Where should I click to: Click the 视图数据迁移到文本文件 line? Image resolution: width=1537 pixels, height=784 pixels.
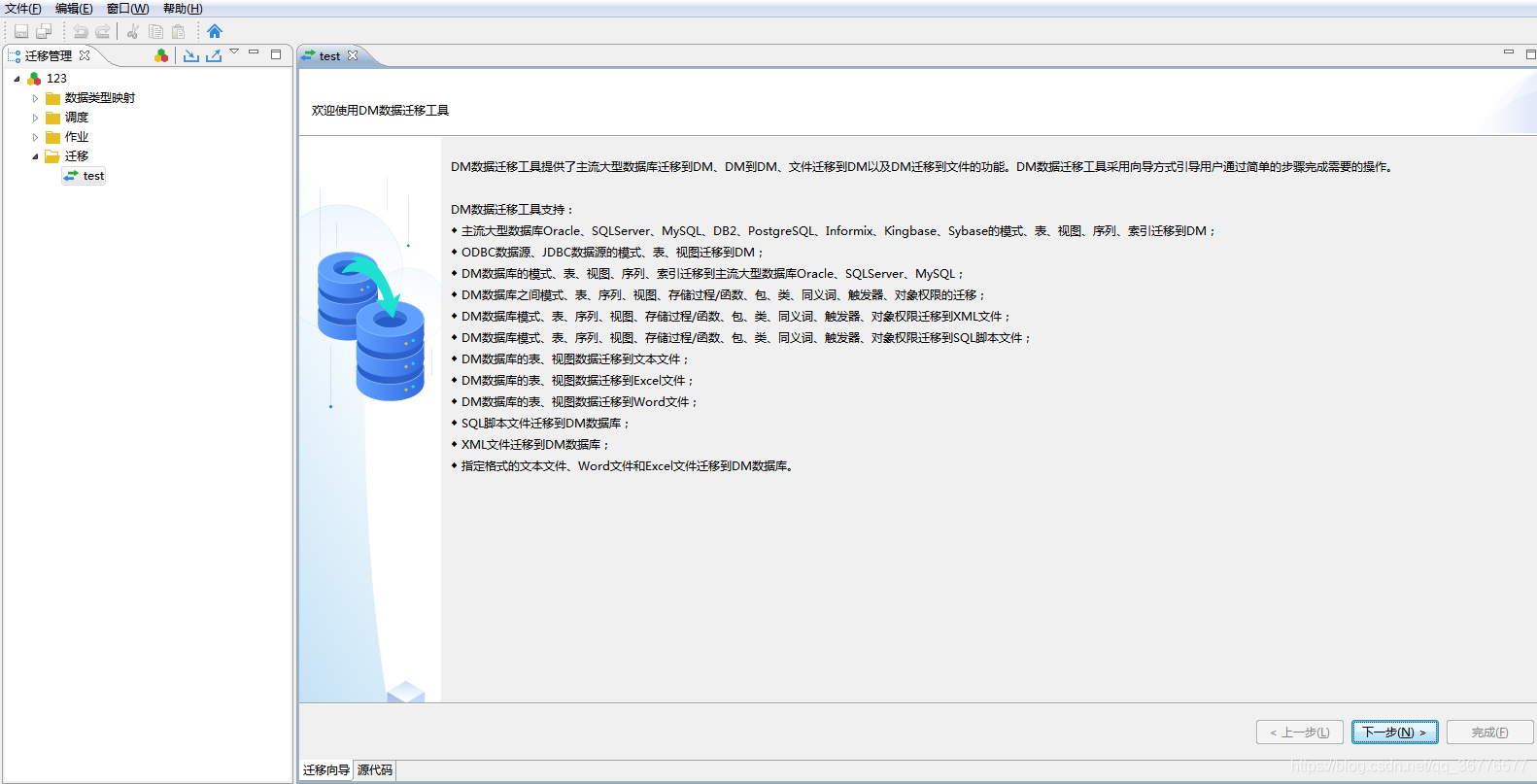pos(570,359)
